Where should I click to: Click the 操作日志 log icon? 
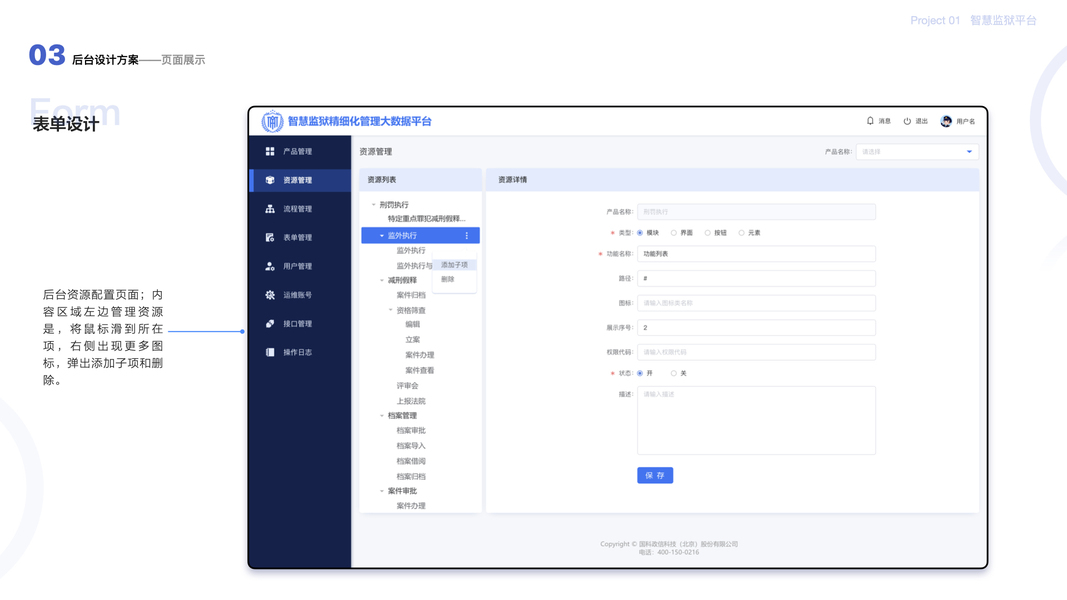pos(270,352)
